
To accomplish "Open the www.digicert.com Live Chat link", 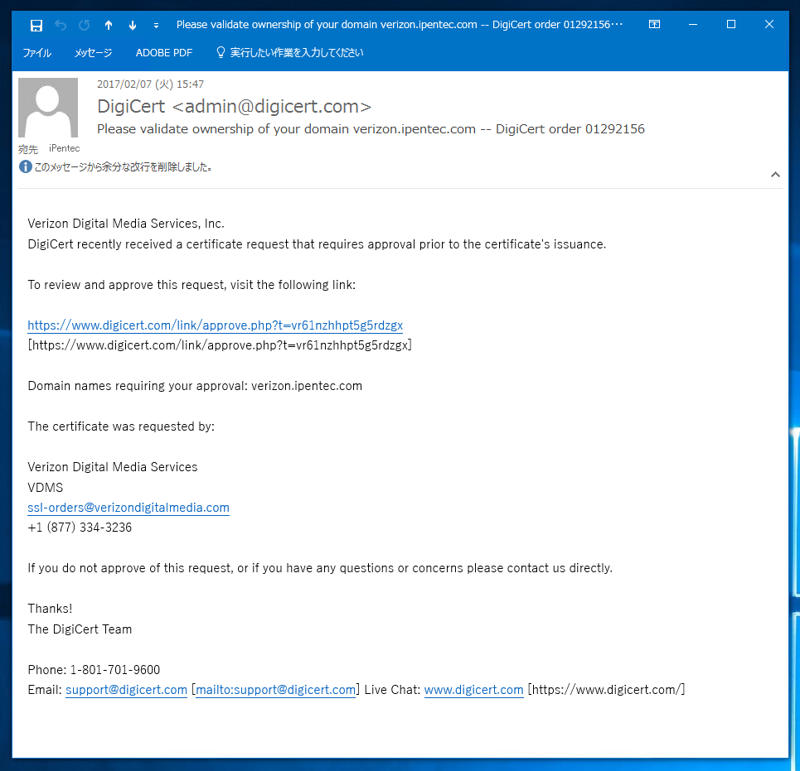I will (473, 690).
